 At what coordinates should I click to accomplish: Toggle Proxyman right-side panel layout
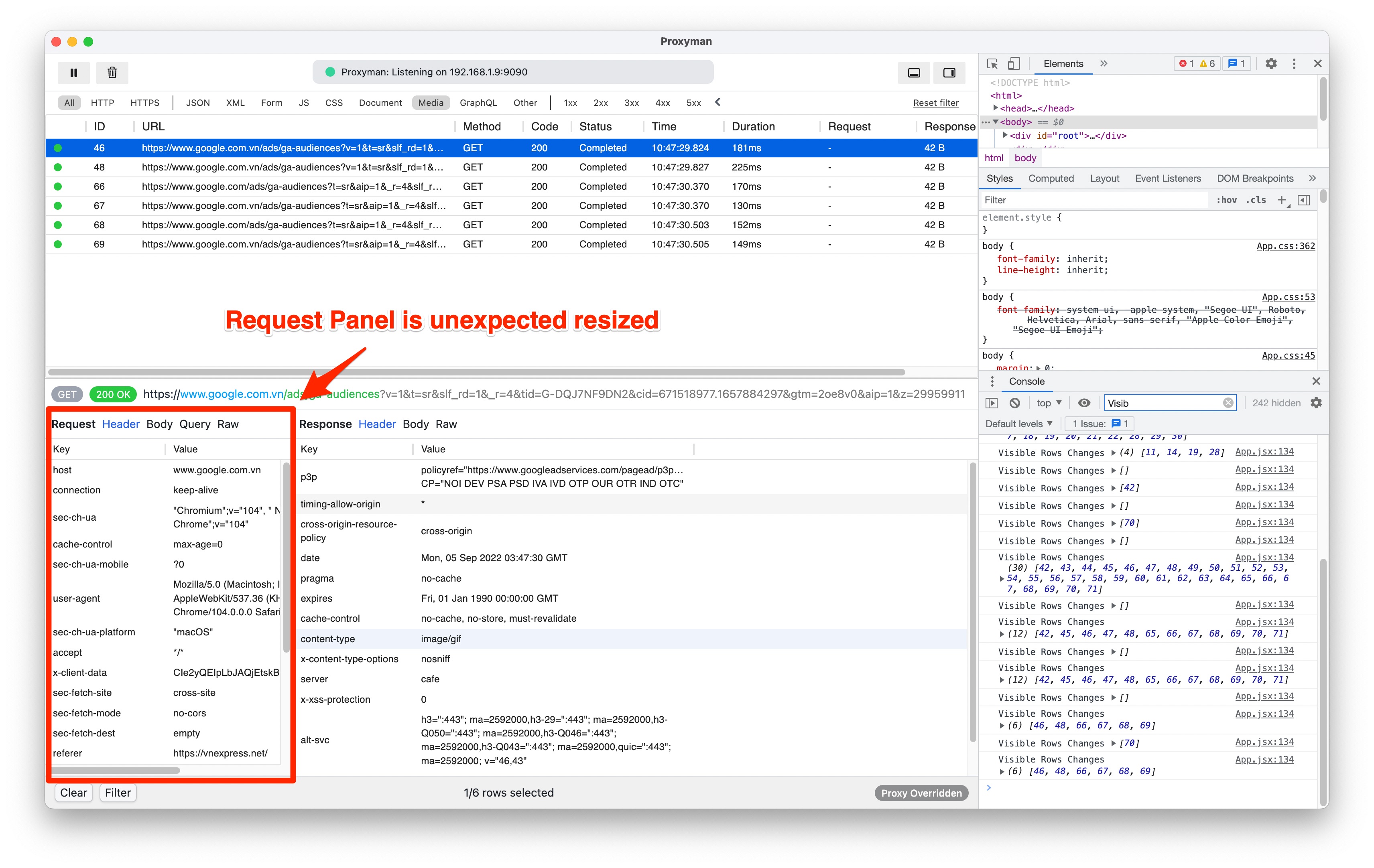[949, 73]
